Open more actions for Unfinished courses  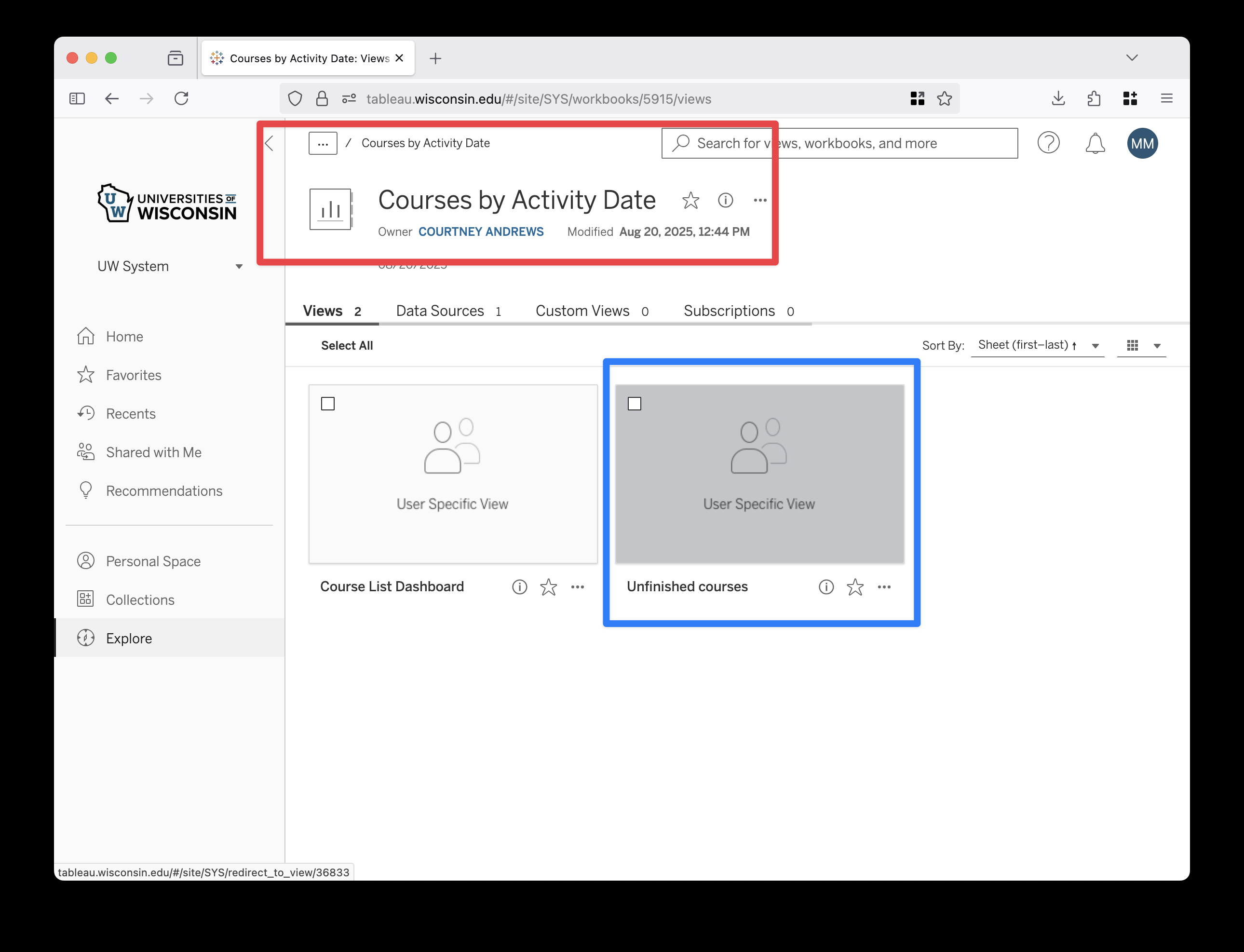[x=884, y=587]
